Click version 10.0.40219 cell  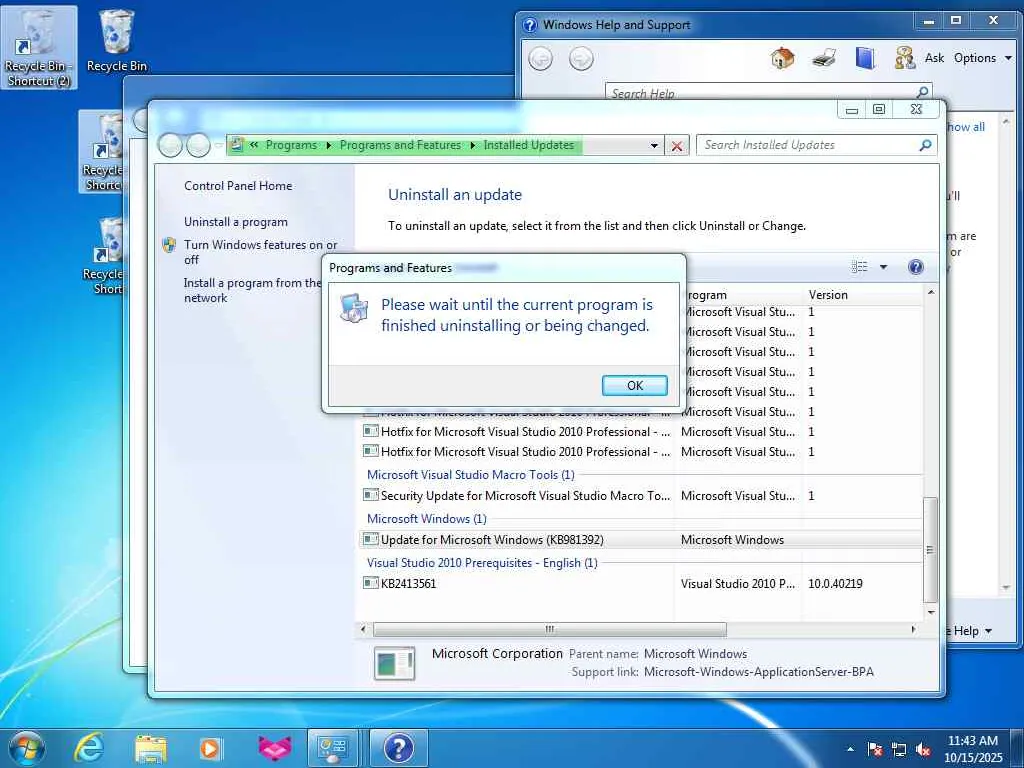pos(835,583)
